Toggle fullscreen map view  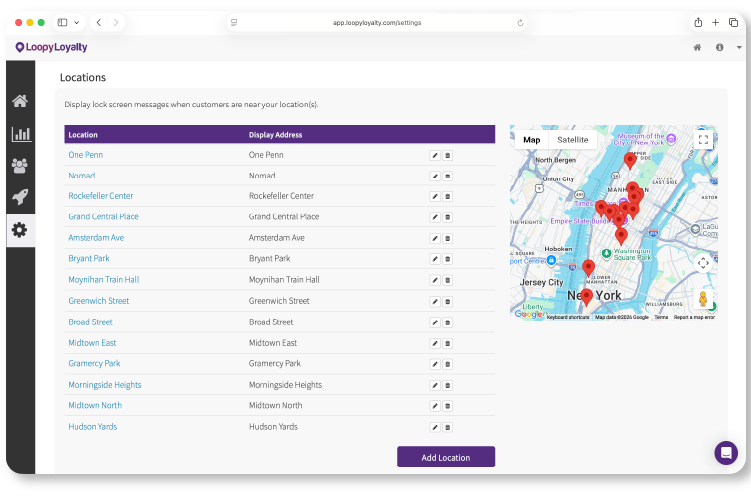click(x=703, y=139)
